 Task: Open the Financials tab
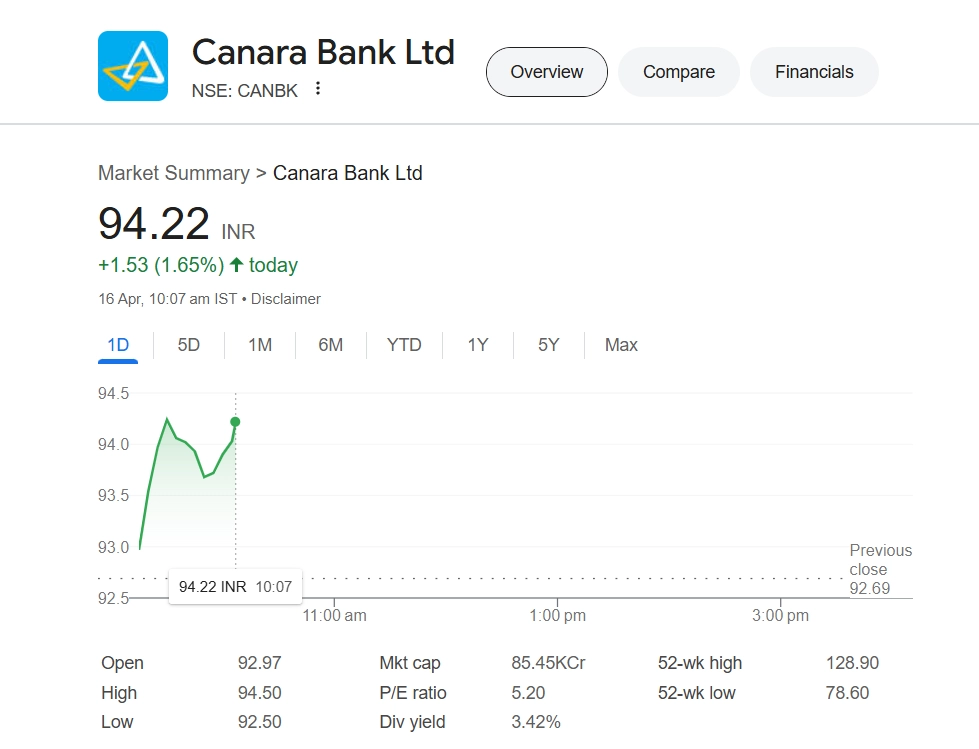[814, 72]
